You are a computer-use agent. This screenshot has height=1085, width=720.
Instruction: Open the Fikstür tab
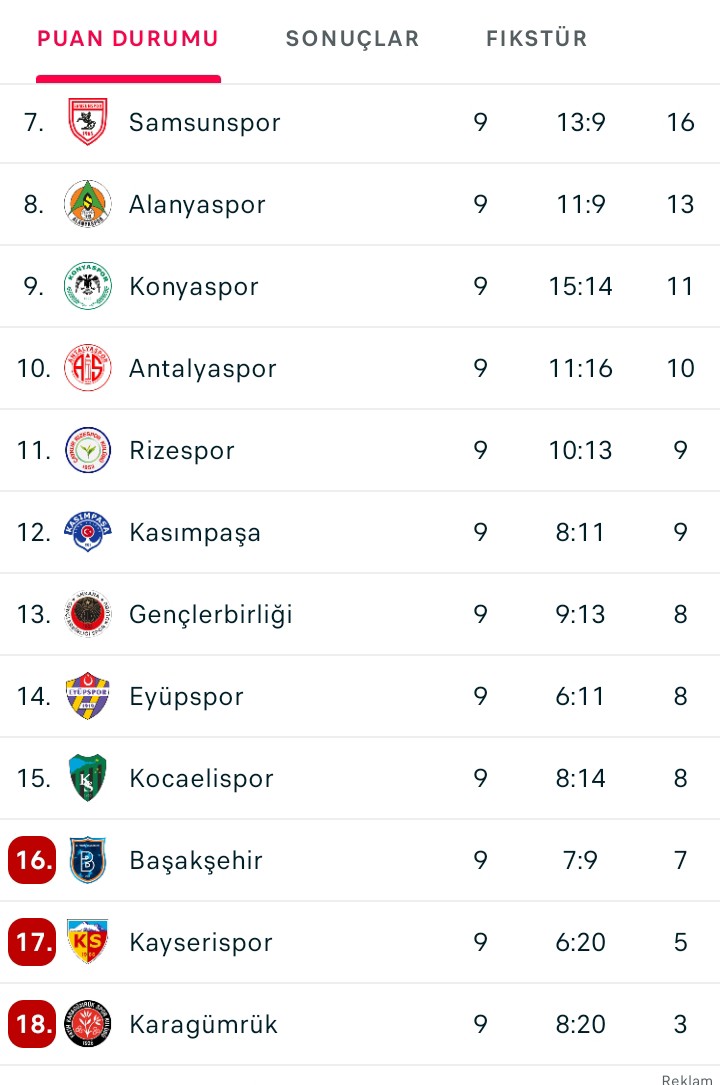click(x=536, y=39)
